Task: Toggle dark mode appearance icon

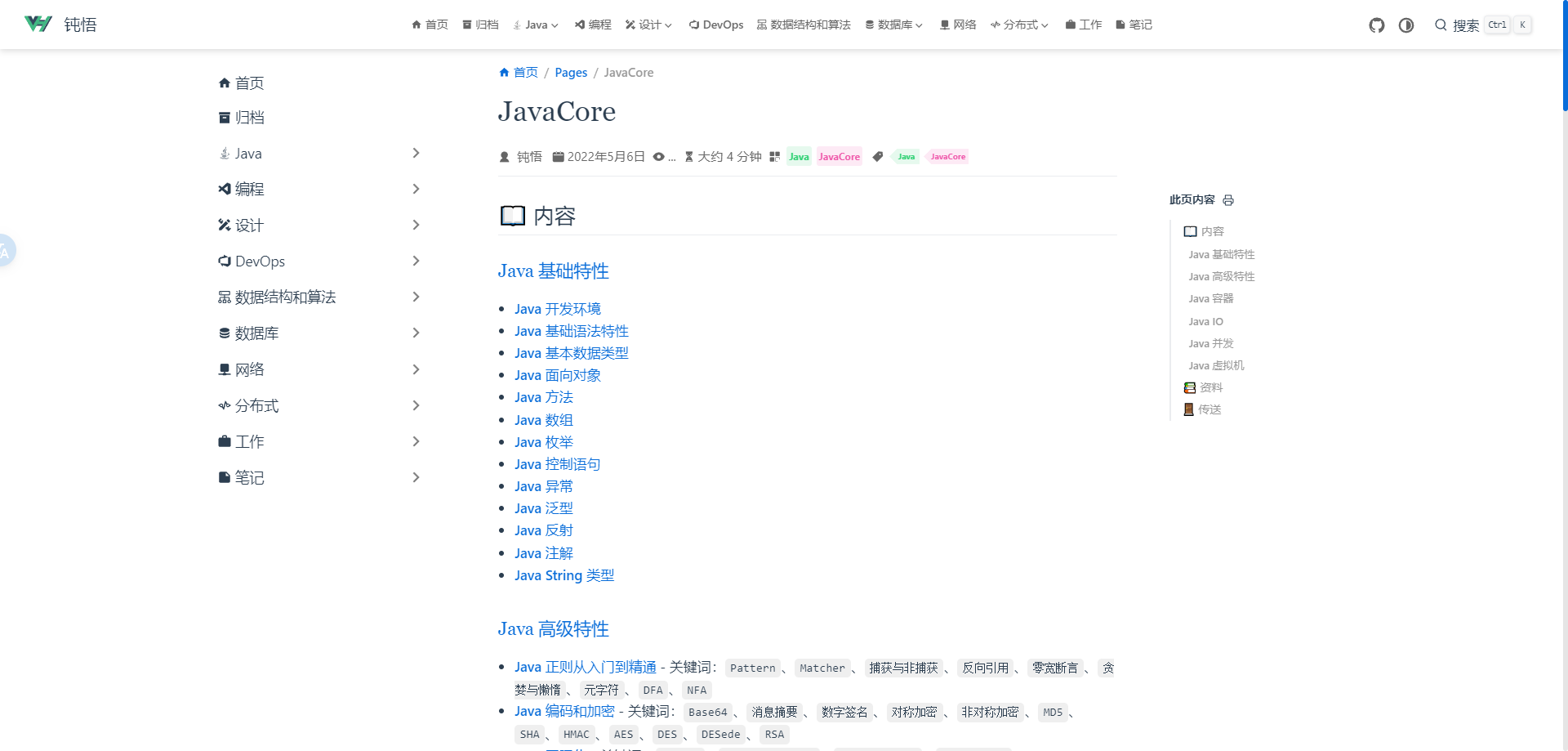Action: click(x=1406, y=25)
